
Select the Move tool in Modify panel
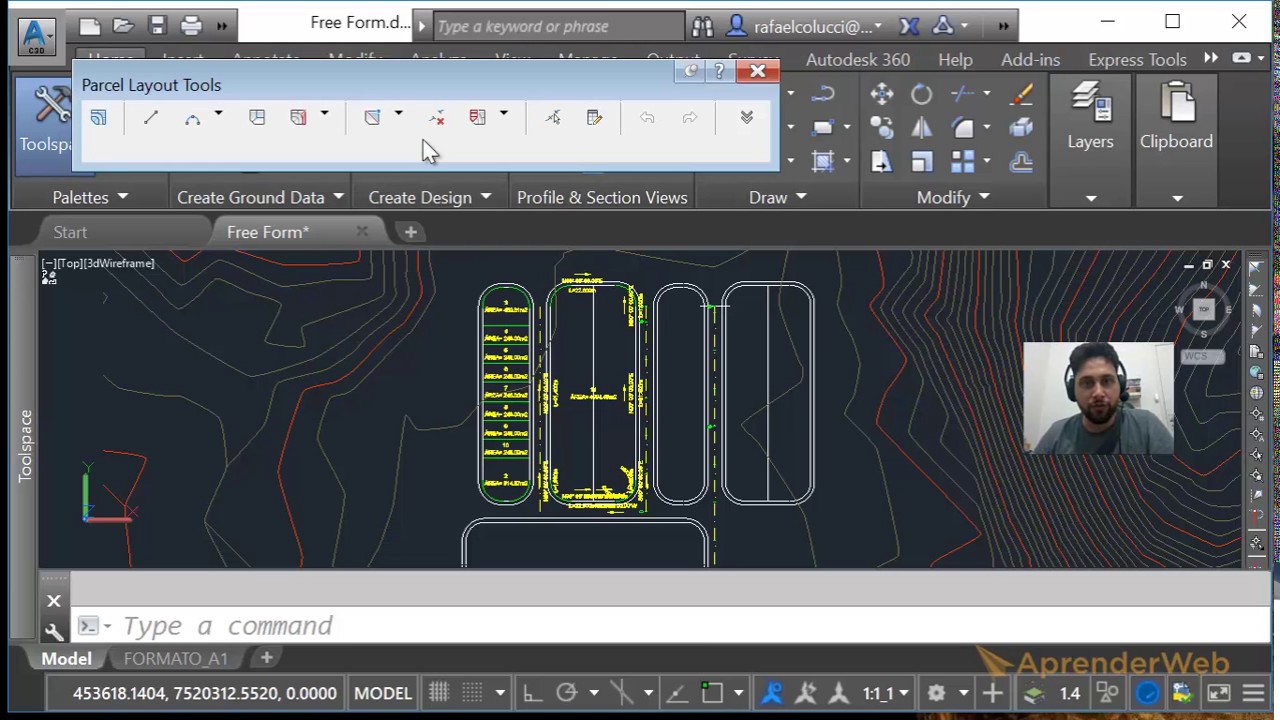(881, 94)
